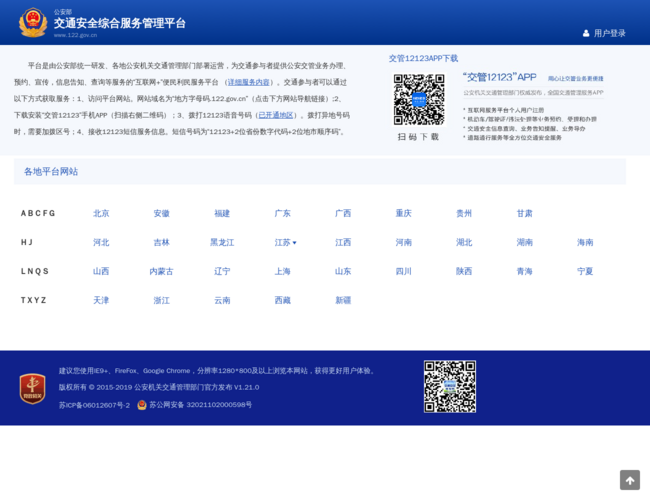This screenshot has width=650, height=500.
Task: Click the 苏ICP备06012607号-2 footer text
Action: (x=94, y=405)
